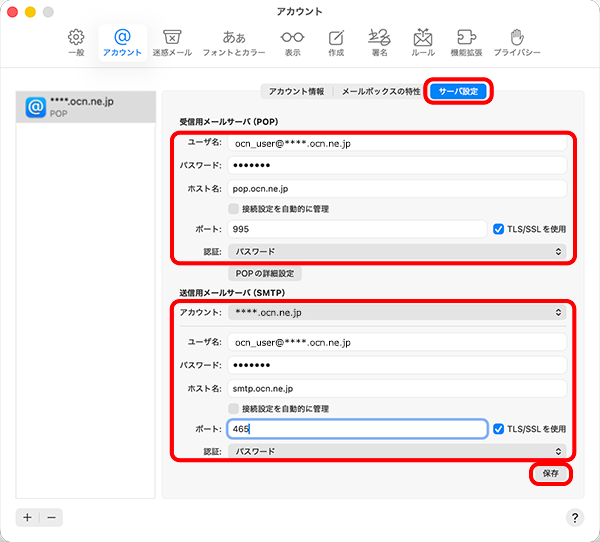Toggle TLS/SSL checkbox for POP port 995
Image resolution: width=600 pixels, height=542 pixels.
tap(500, 229)
